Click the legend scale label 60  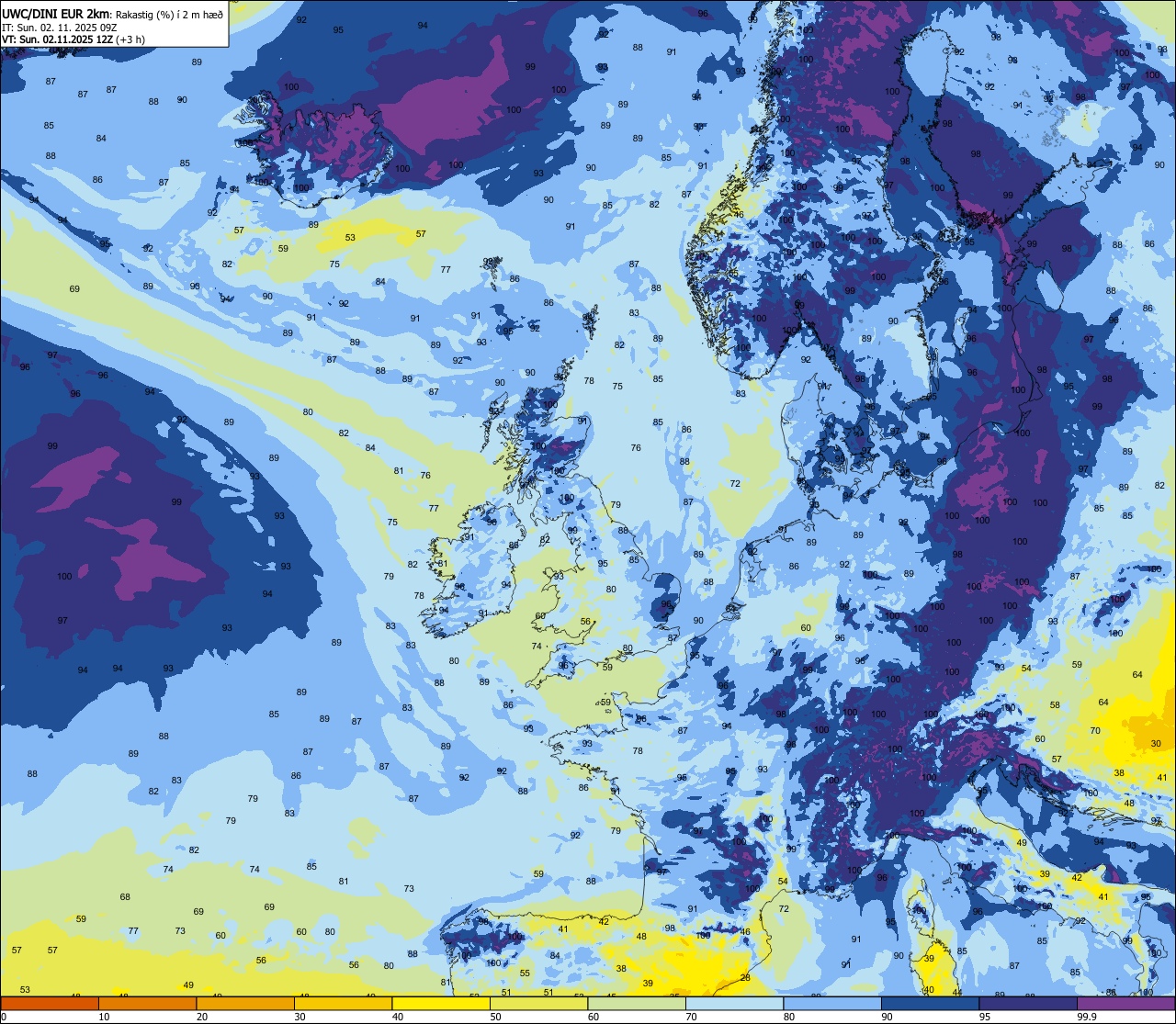click(594, 1017)
